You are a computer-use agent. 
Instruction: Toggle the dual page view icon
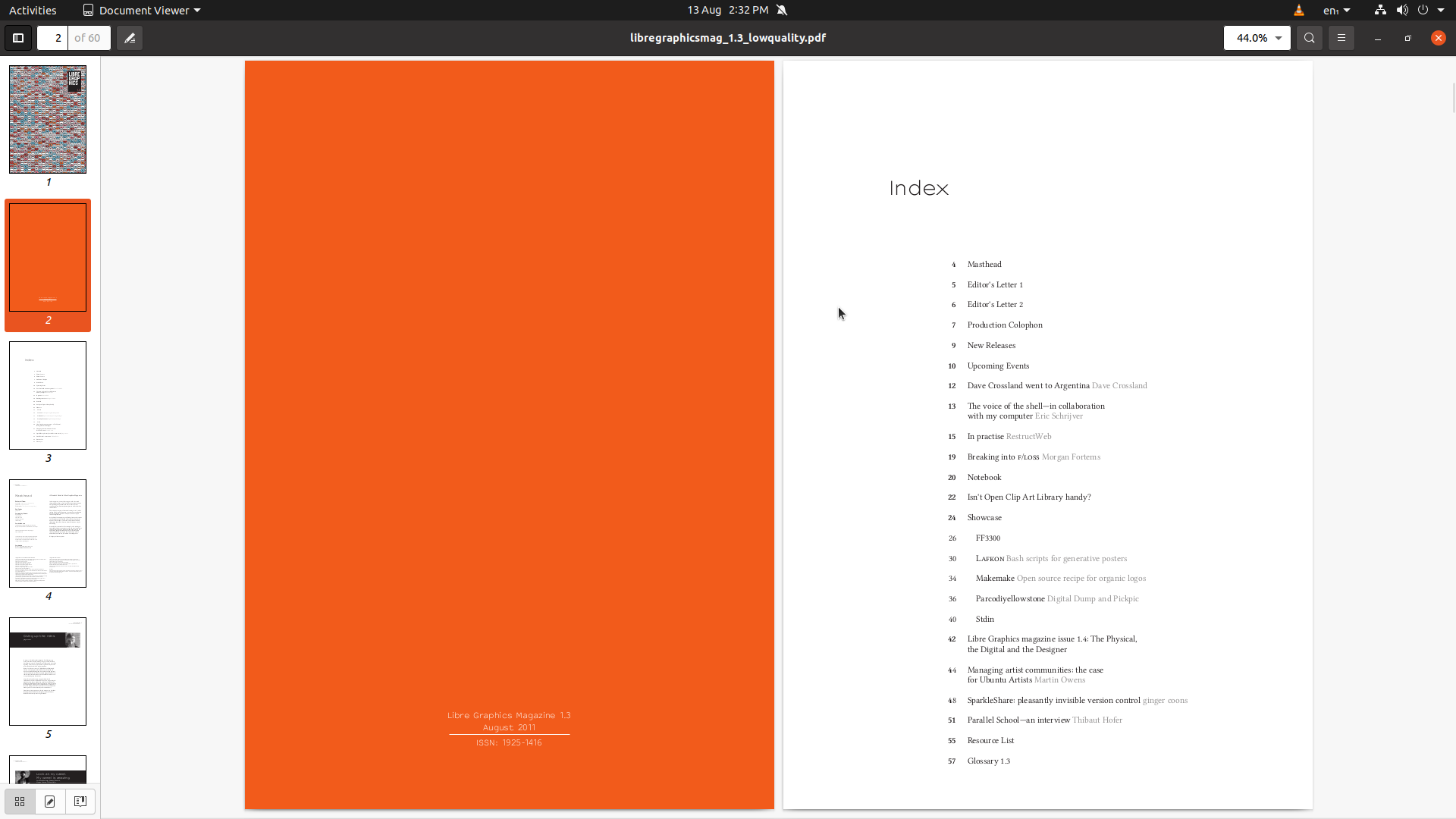click(x=80, y=800)
